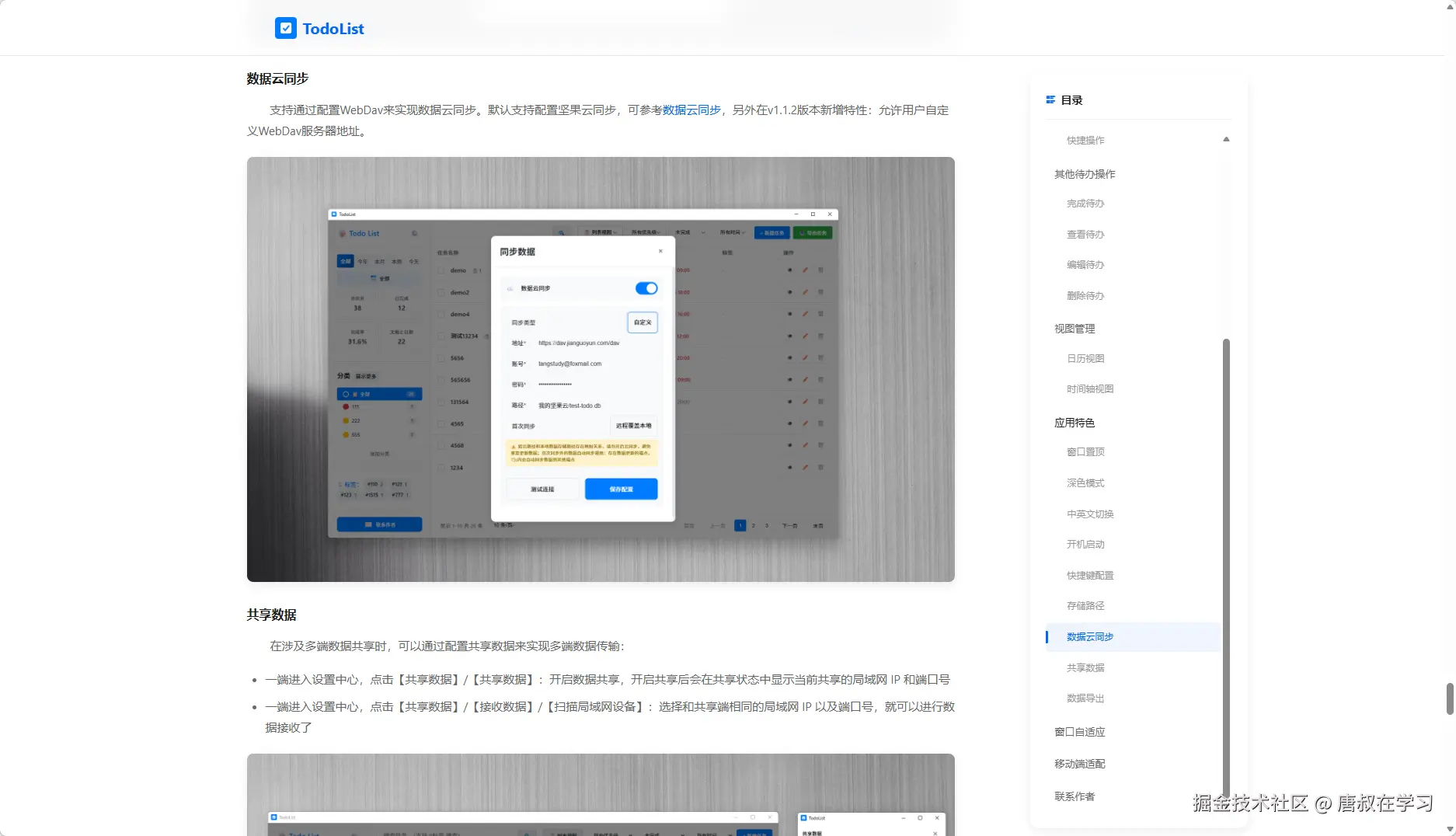Open 开机启动 from the contents

tap(1085, 545)
